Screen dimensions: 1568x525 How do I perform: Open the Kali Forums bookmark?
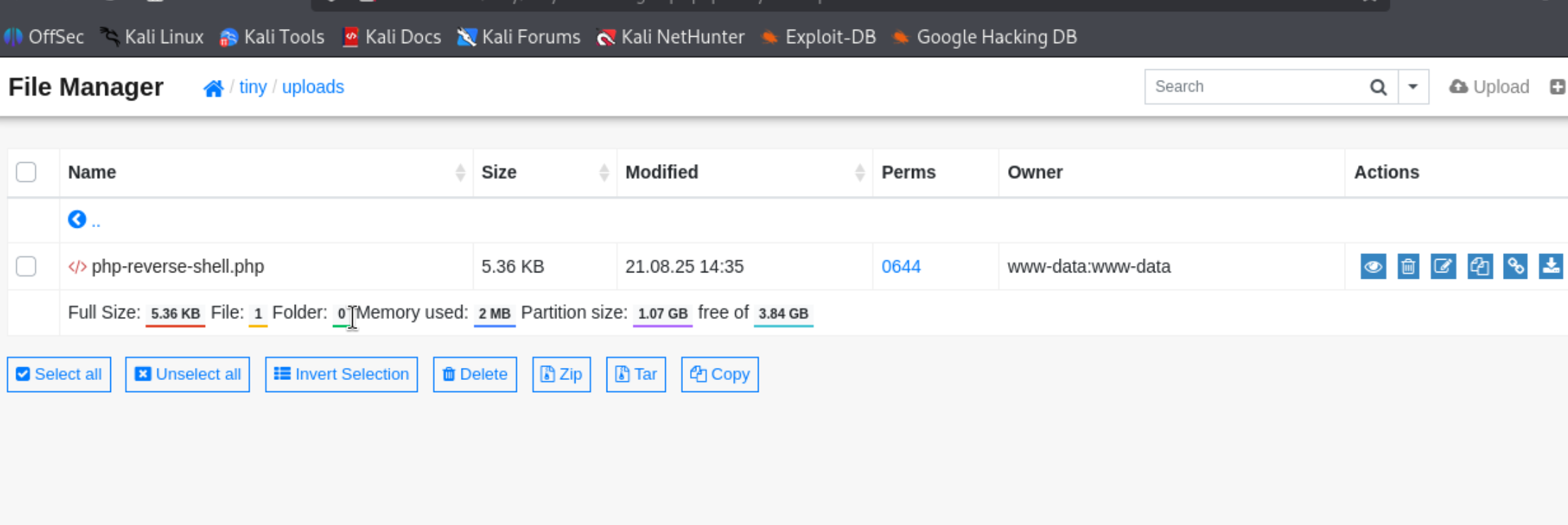pos(519,37)
